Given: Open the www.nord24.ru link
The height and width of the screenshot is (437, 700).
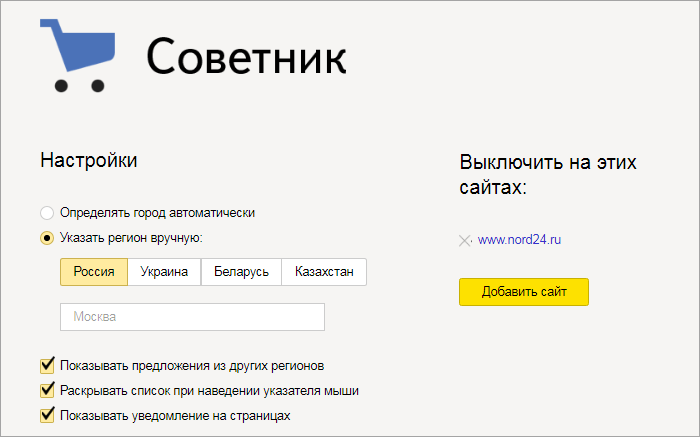Looking at the screenshot, I should [x=519, y=240].
